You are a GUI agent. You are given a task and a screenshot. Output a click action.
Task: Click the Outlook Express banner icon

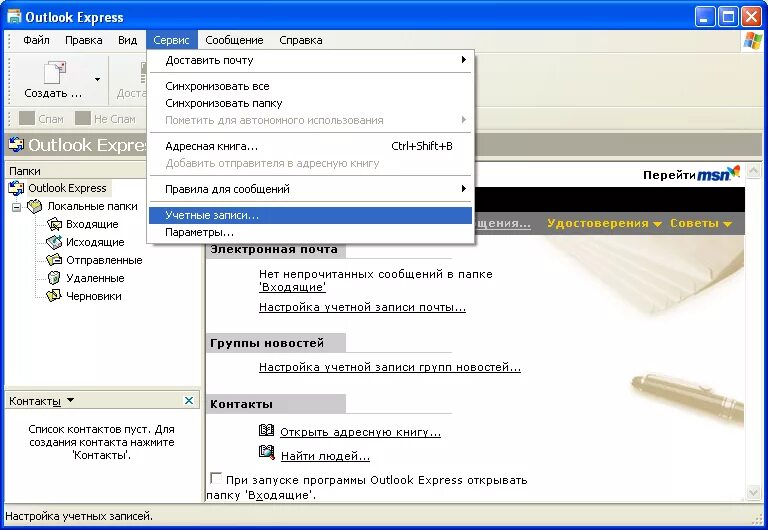click(16, 145)
